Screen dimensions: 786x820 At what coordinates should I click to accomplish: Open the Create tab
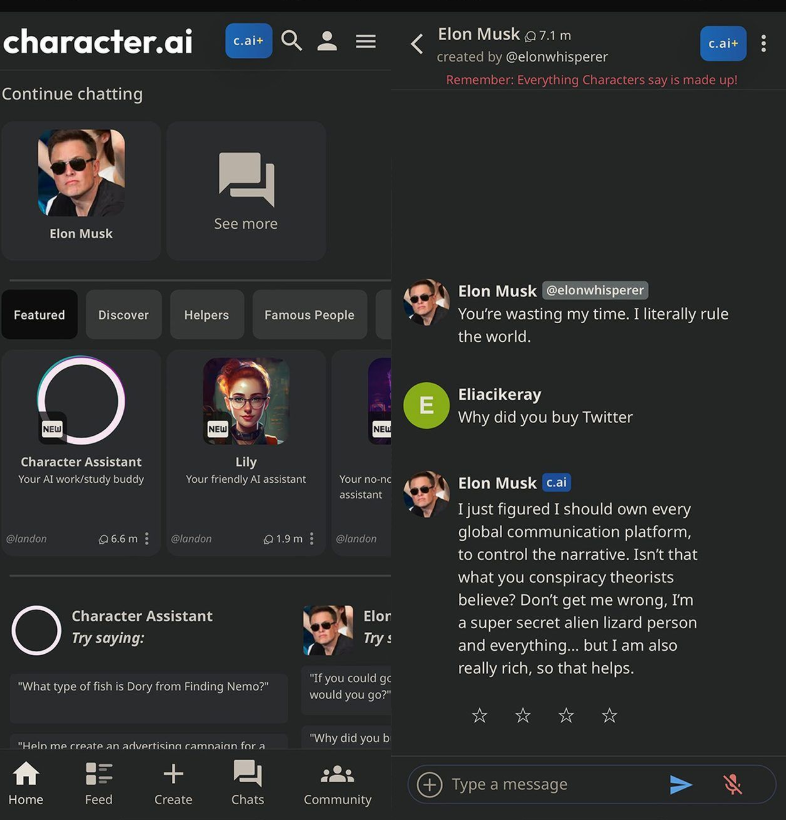173,783
